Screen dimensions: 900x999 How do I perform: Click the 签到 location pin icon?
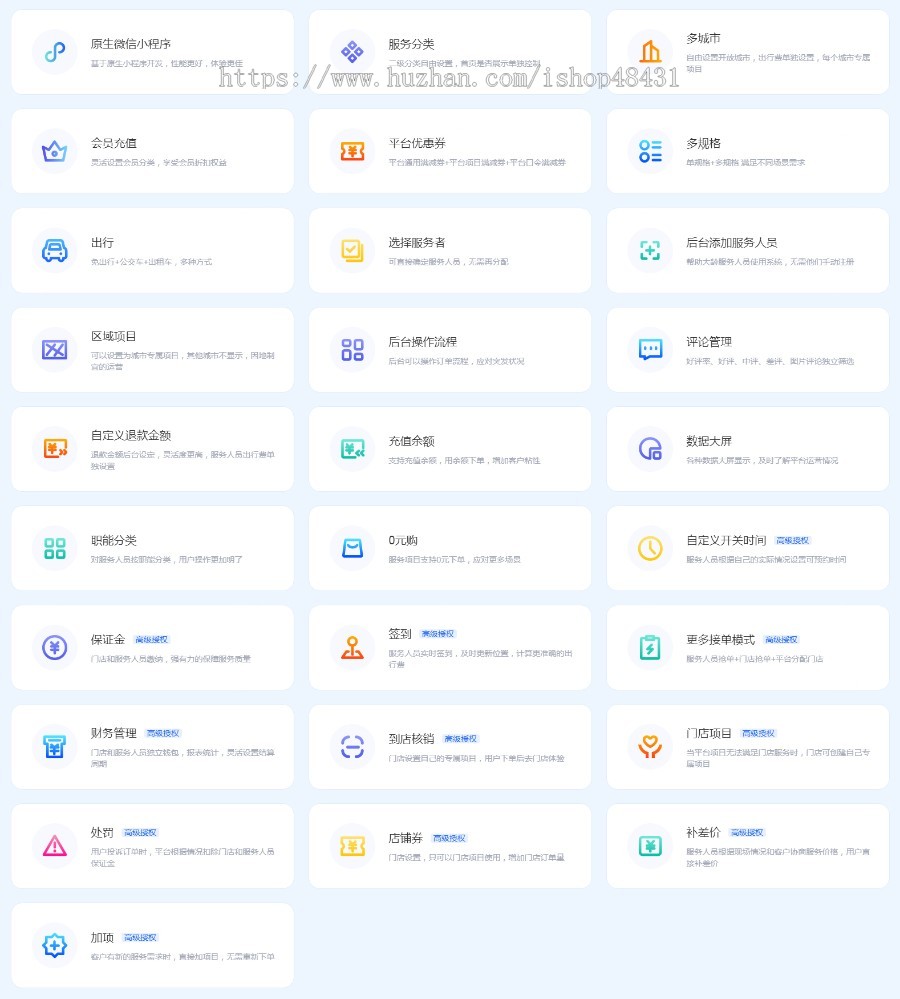pos(352,647)
